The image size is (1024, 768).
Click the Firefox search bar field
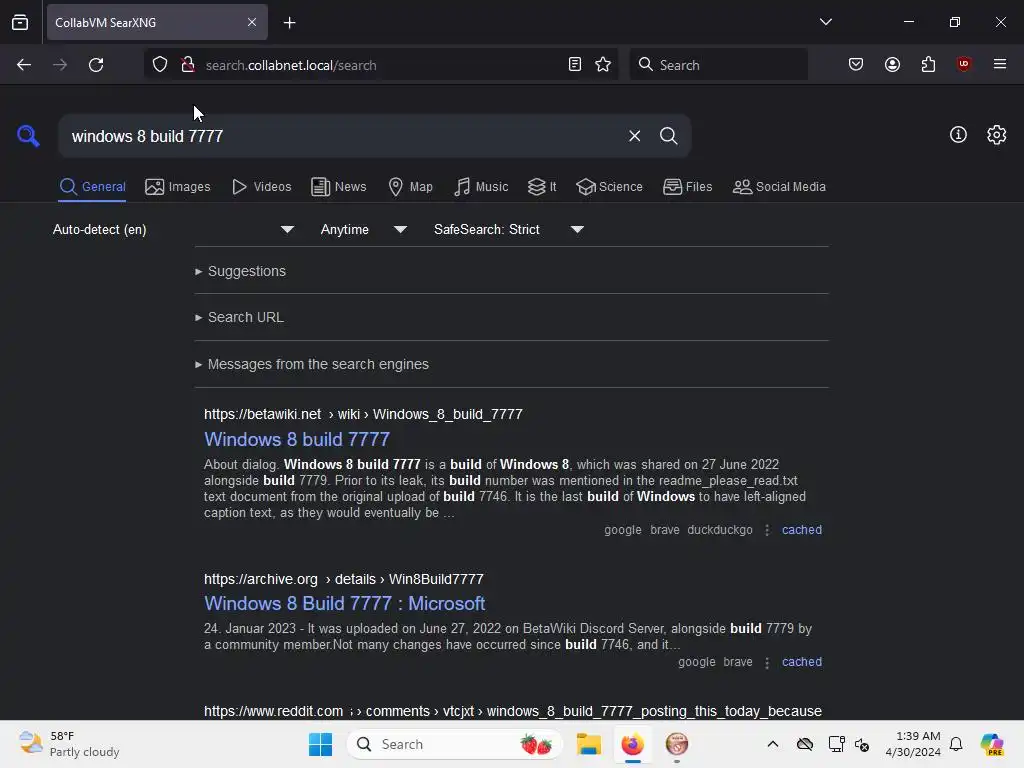(x=718, y=65)
